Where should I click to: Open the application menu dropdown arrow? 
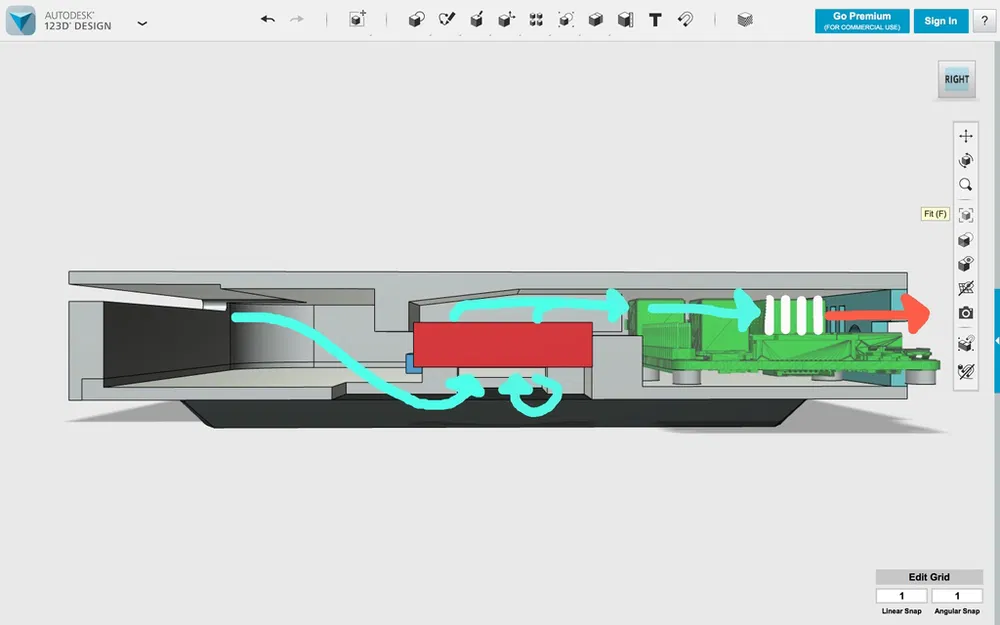point(142,23)
